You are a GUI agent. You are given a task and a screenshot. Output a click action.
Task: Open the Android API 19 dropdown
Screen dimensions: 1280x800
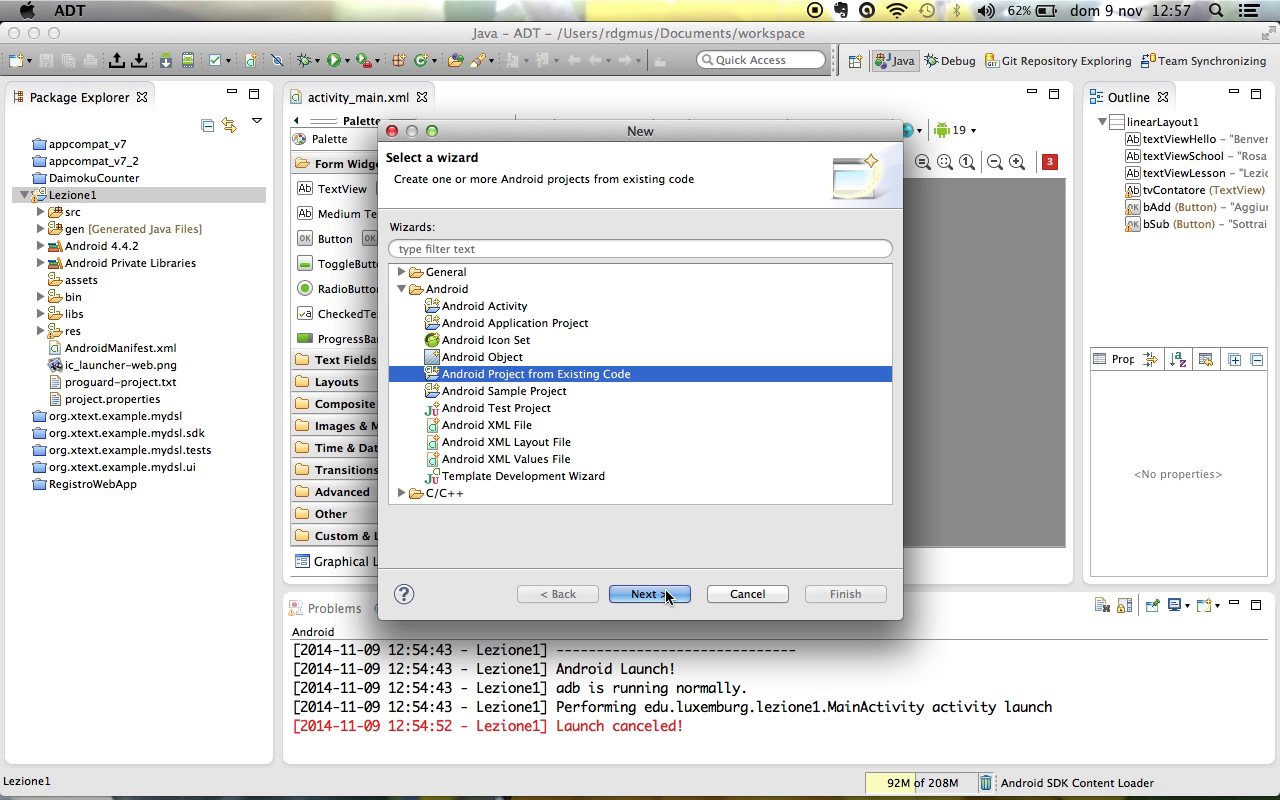tap(955, 130)
